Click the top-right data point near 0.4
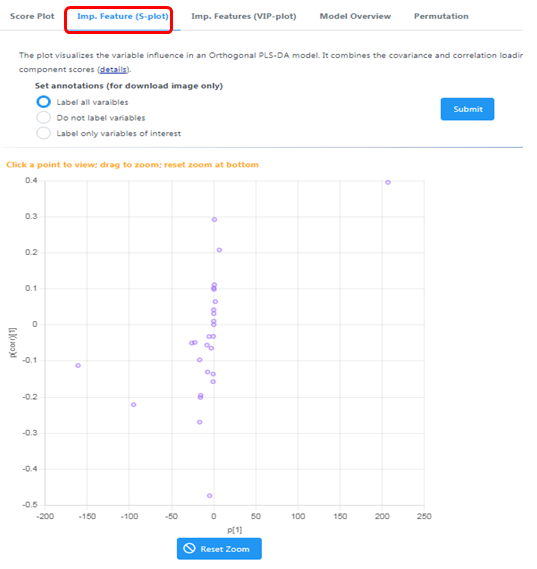Image resolution: width=537 pixels, height=569 pixels. click(388, 183)
